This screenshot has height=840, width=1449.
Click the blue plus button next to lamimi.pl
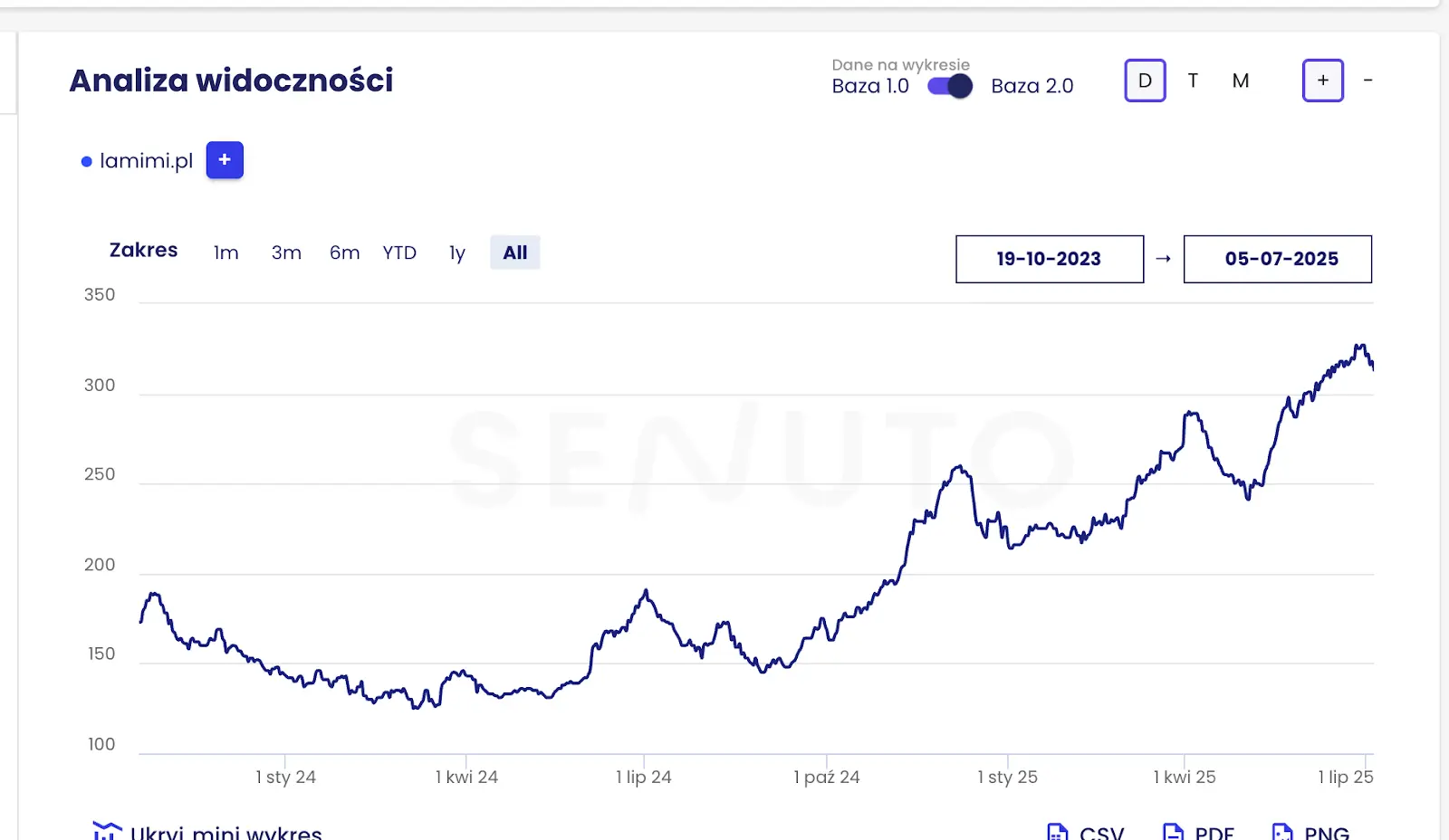tap(225, 160)
